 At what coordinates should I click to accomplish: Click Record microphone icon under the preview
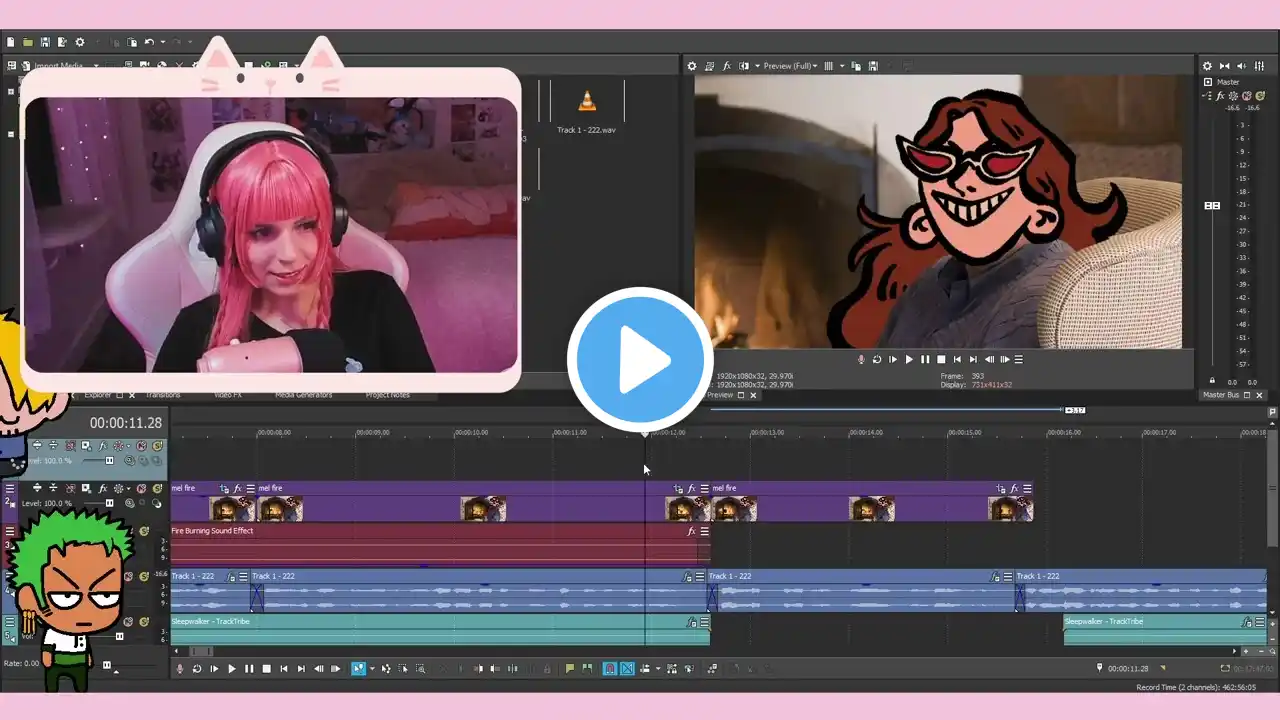[861, 359]
